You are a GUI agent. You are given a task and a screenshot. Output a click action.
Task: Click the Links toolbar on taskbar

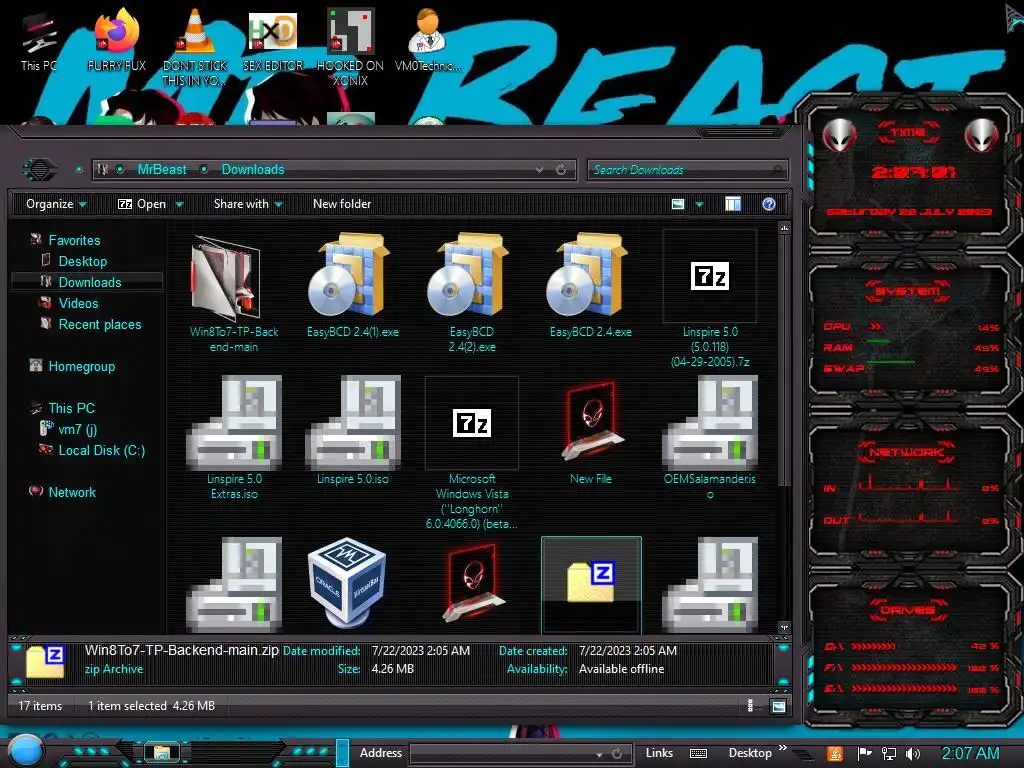pos(659,753)
